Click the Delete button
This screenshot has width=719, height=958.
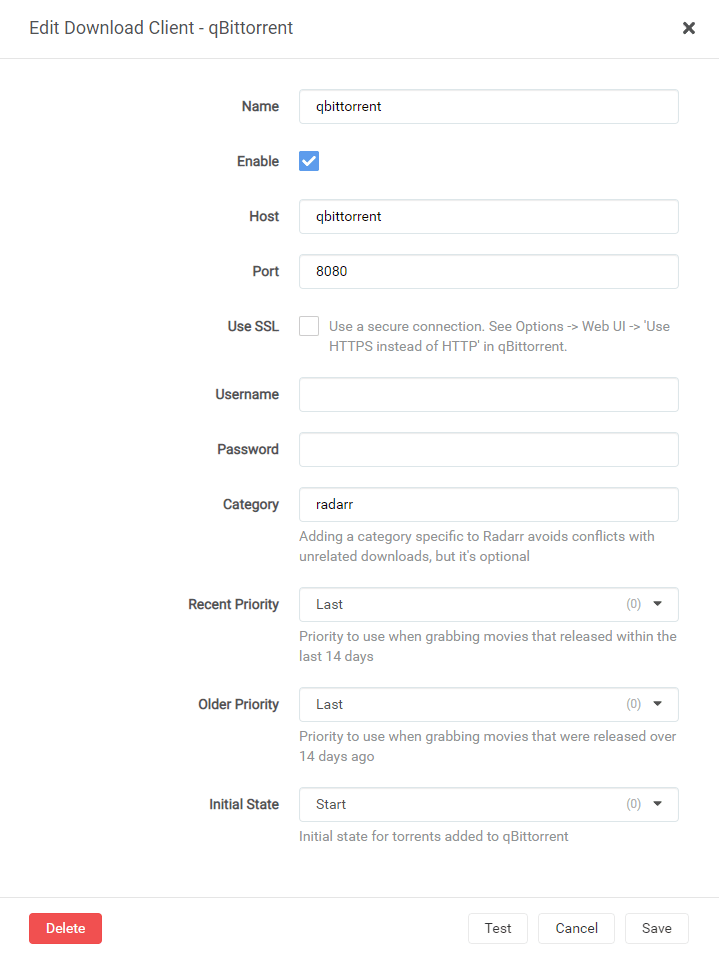point(65,928)
